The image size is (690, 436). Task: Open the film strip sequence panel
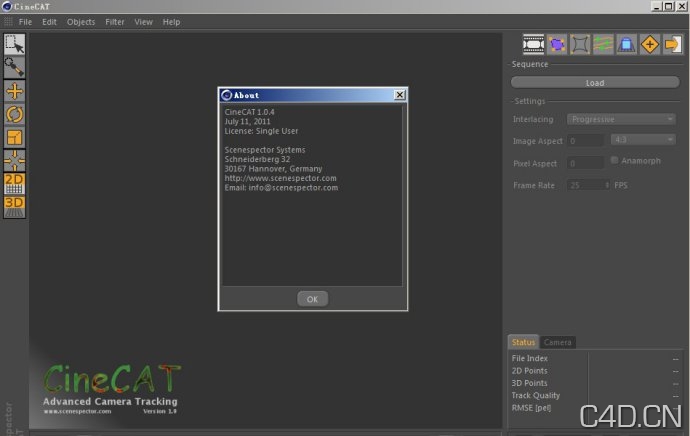click(x=533, y=44)
